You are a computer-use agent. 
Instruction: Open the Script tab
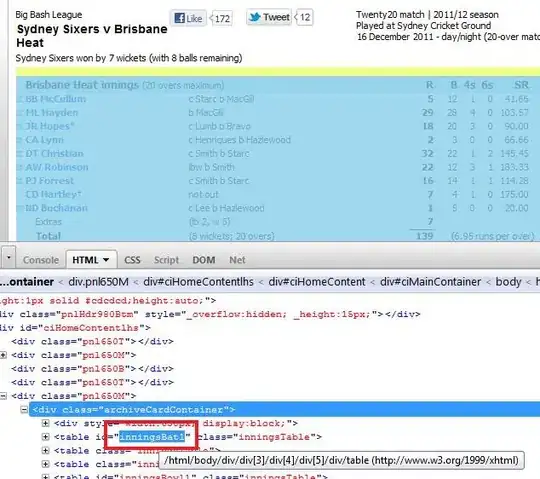166,260
